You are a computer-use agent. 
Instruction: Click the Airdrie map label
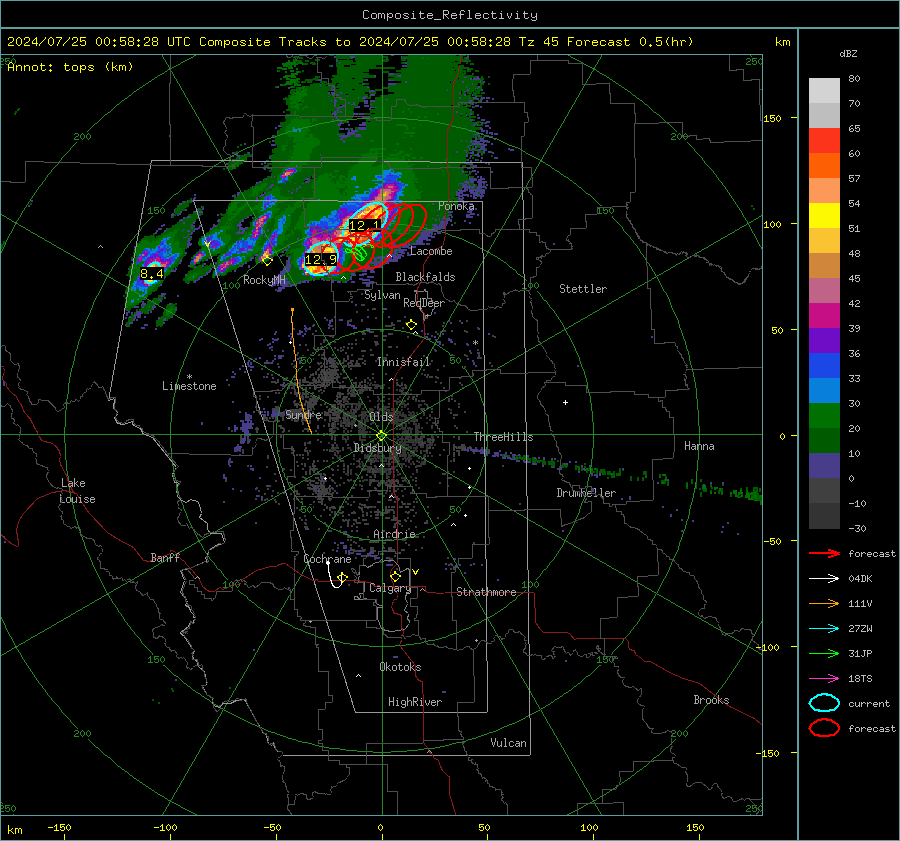[394, 534]
